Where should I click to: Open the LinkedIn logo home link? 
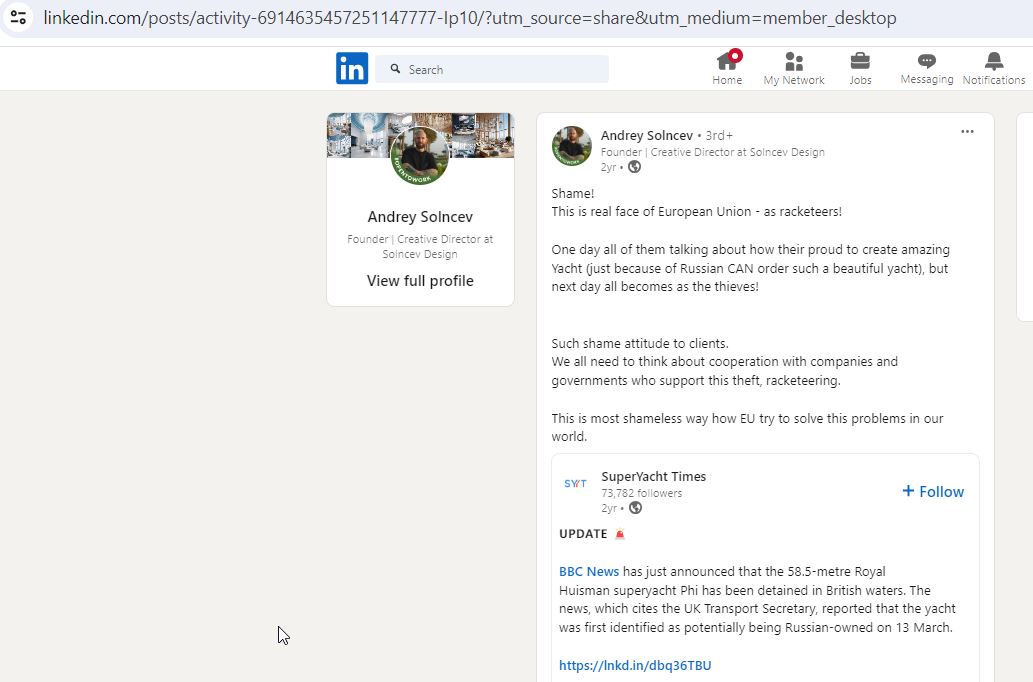tap(352, 69)
